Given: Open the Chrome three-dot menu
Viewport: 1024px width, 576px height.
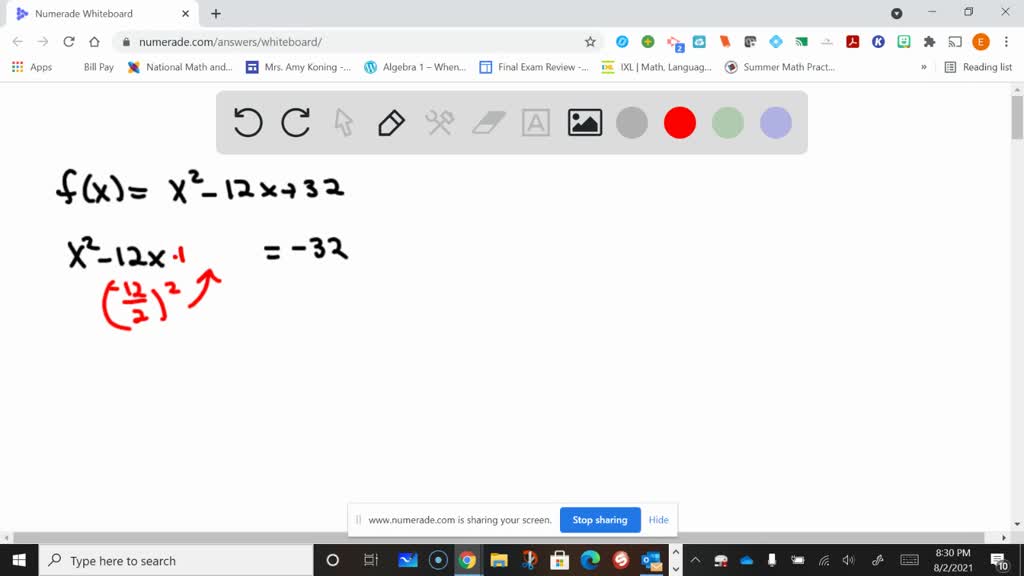Looking at the screenshot, I should click(x=1006, y=42).
